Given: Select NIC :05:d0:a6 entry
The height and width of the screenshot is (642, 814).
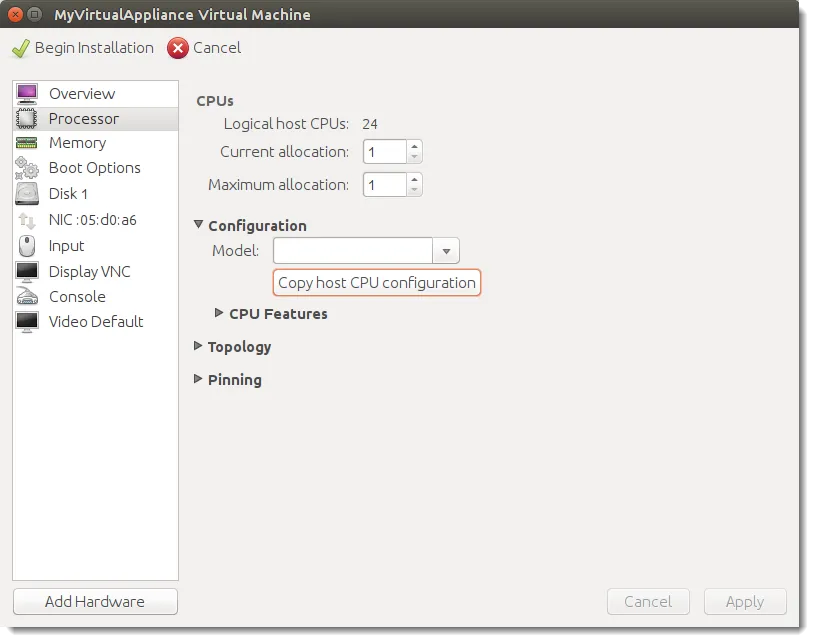Looking at the screenshot, I should click(x=96, y=220).
